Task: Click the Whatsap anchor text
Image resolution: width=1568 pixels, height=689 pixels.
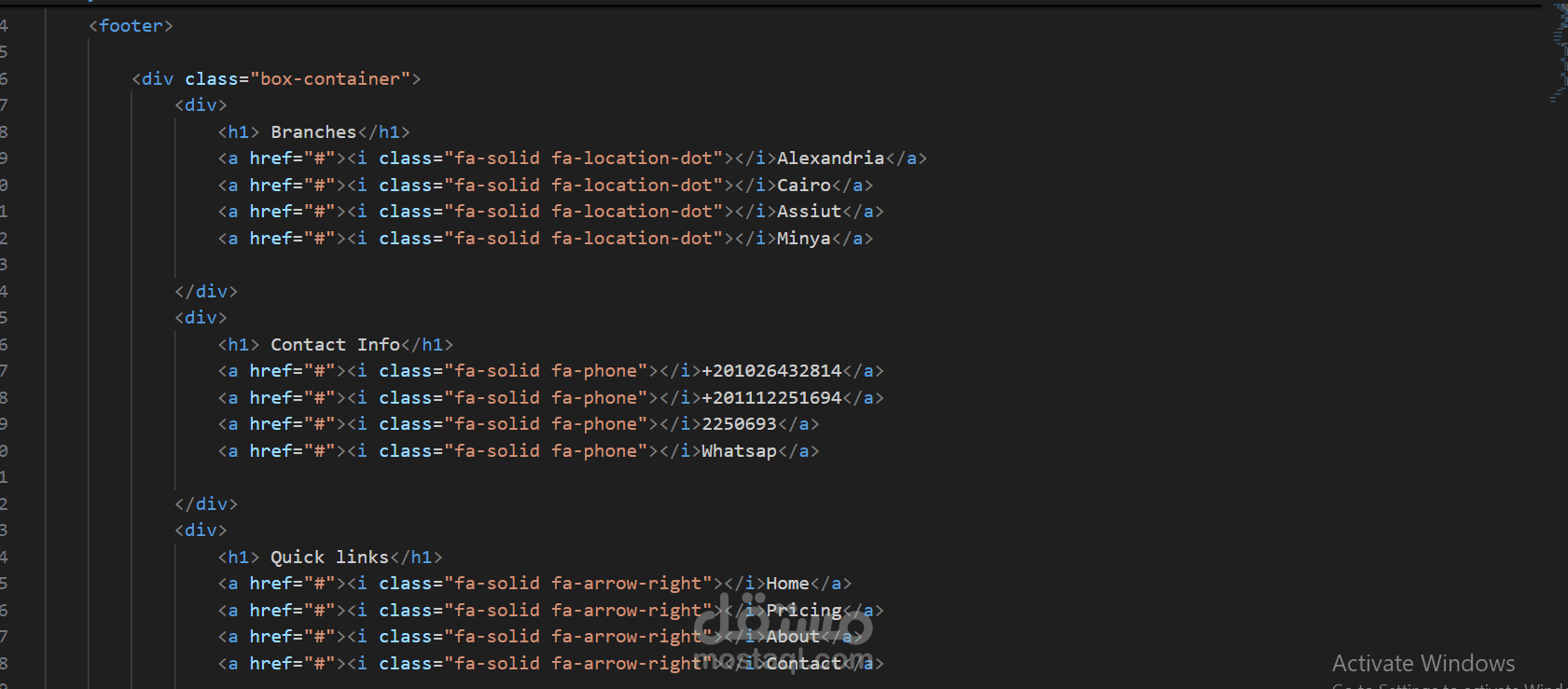Action: pos(739,451)
